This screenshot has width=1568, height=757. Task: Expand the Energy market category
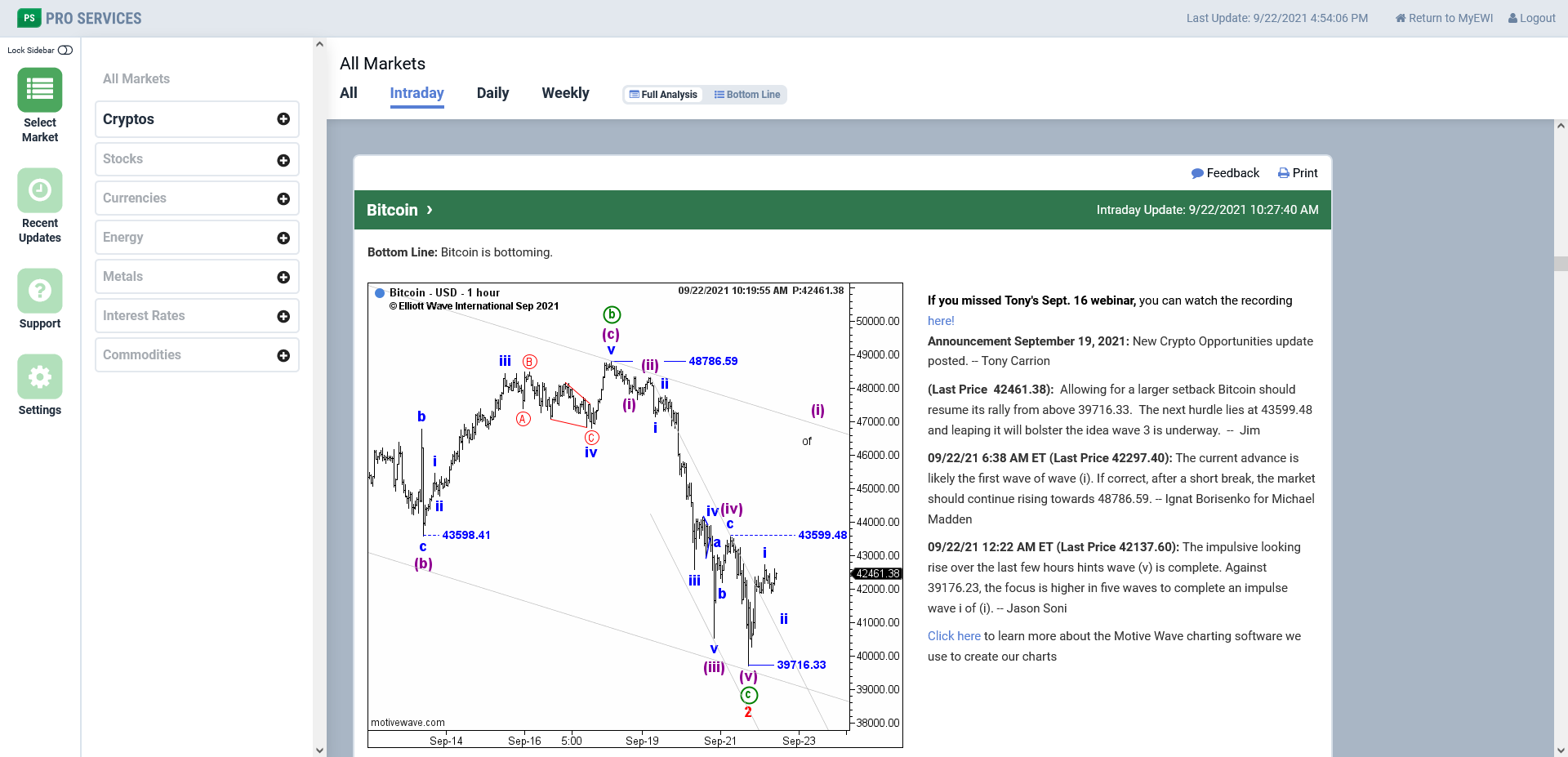tap(197, 238)
